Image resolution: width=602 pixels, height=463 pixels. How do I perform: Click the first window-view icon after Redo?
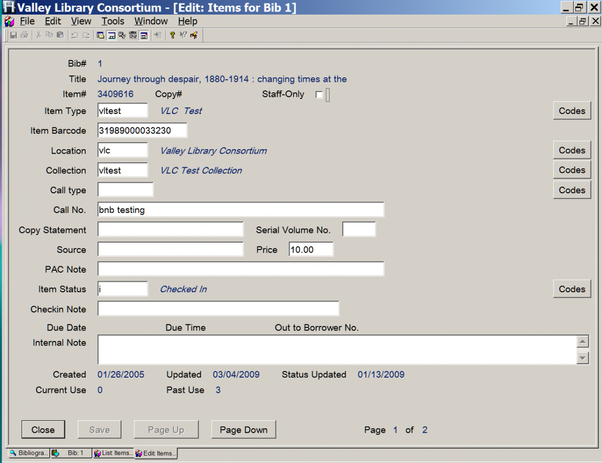pos(101,35)
